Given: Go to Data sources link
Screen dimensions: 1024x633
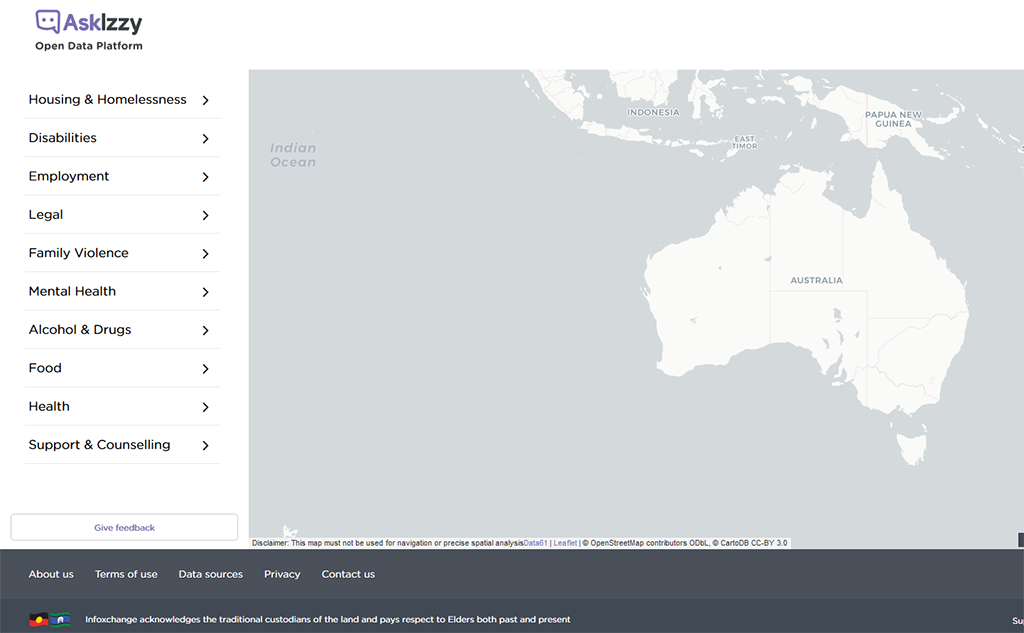Looking at the screenshot, I should 210,574.
